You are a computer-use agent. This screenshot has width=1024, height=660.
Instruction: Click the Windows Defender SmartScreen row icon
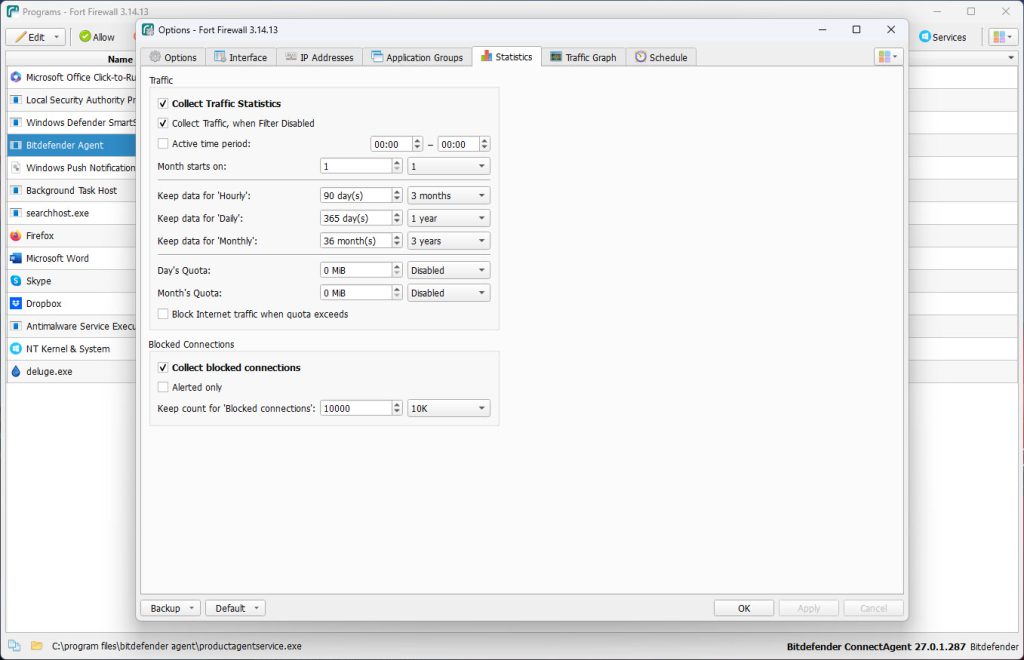(x=16, y=123)
